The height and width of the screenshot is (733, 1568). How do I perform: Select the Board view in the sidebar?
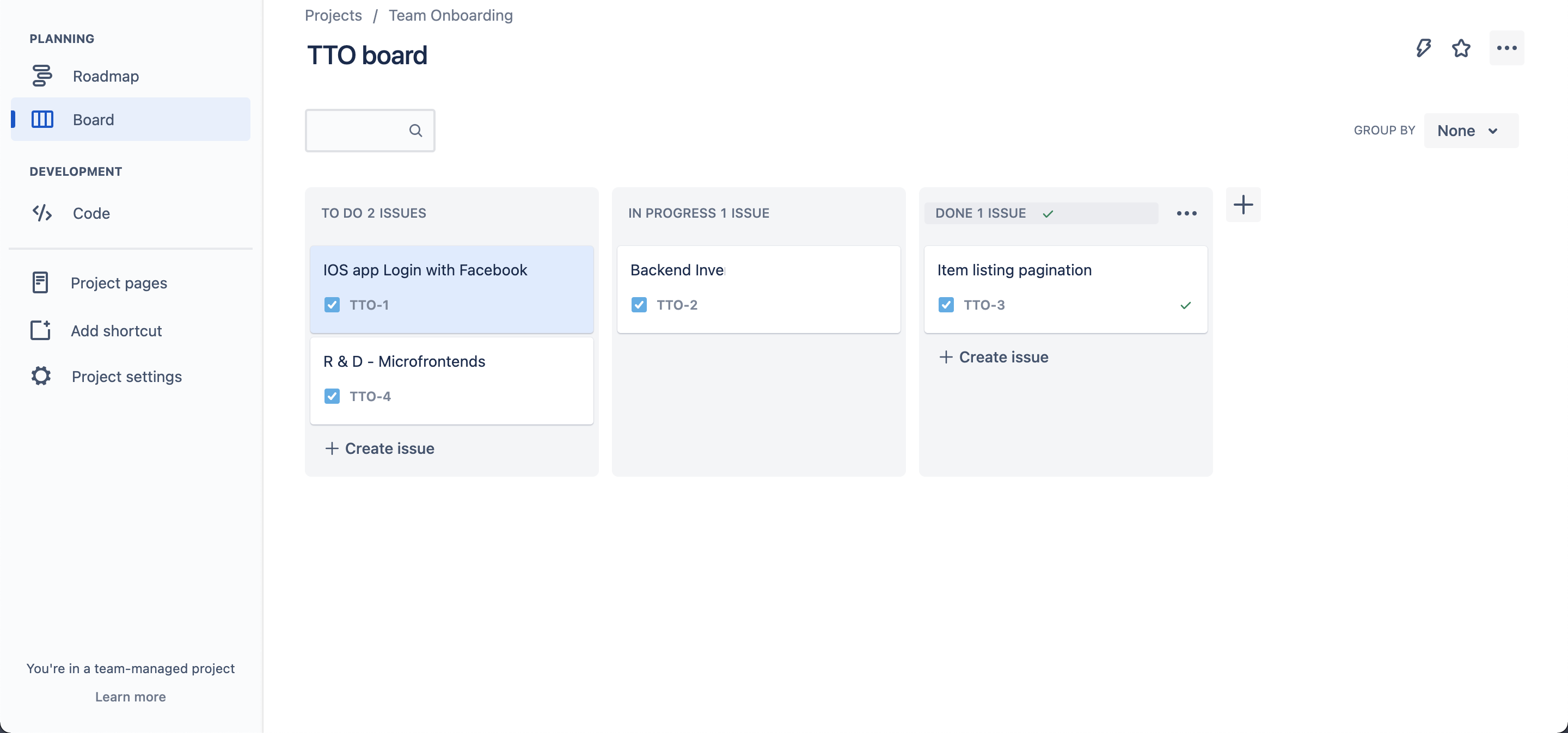(93, 119)
